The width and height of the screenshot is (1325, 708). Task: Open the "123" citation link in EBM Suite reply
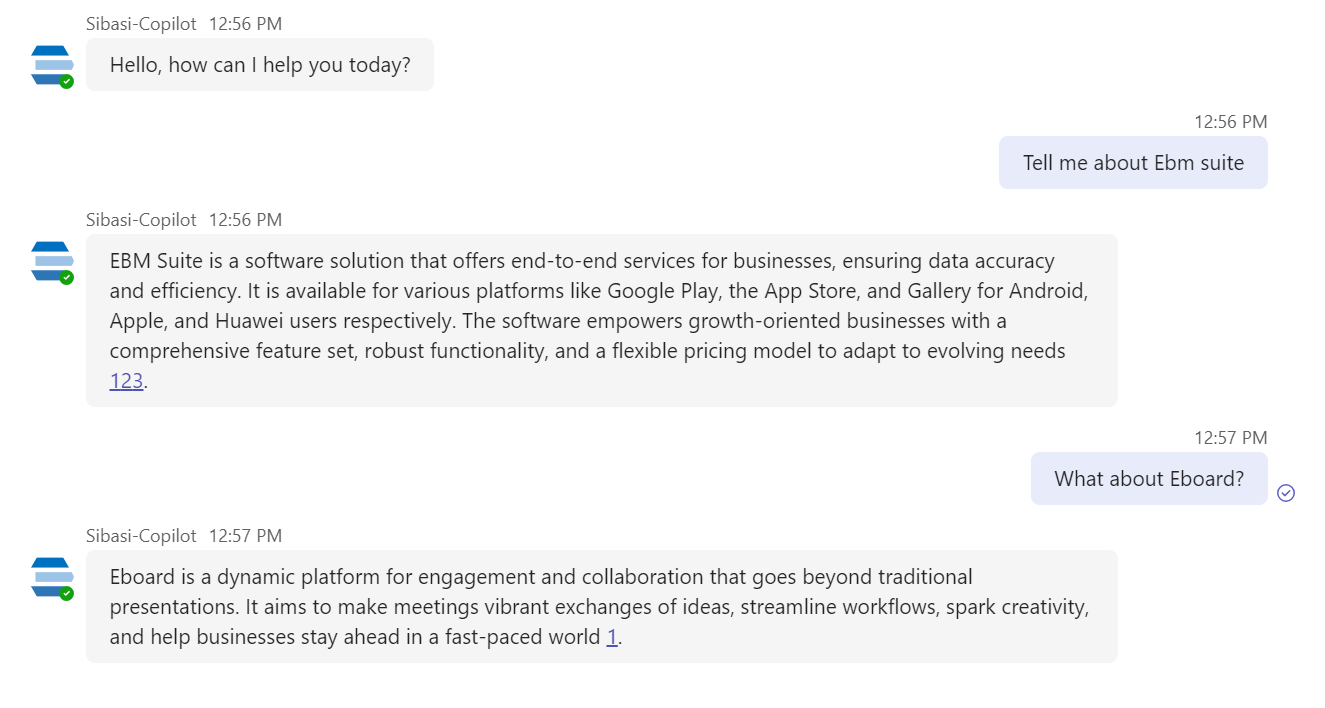pyautogui.click(x=126, y=381)
